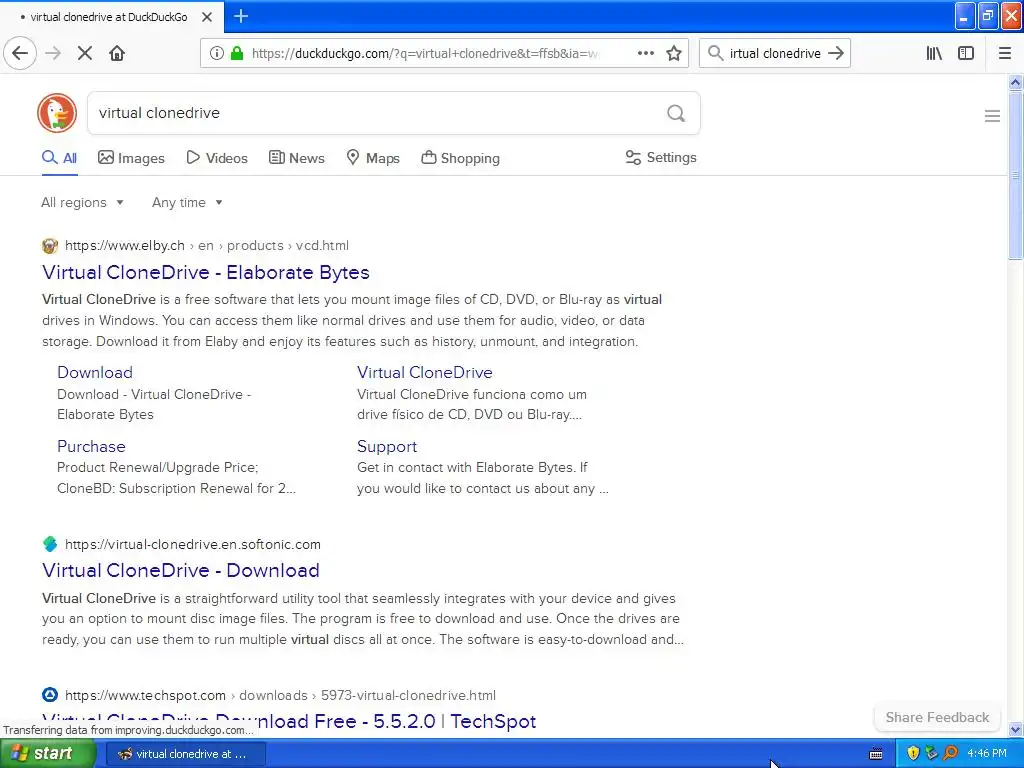Click the security shield tray icon
Image resolution: width=1024 pixels, height=768 pixels.
click(913, 753)
